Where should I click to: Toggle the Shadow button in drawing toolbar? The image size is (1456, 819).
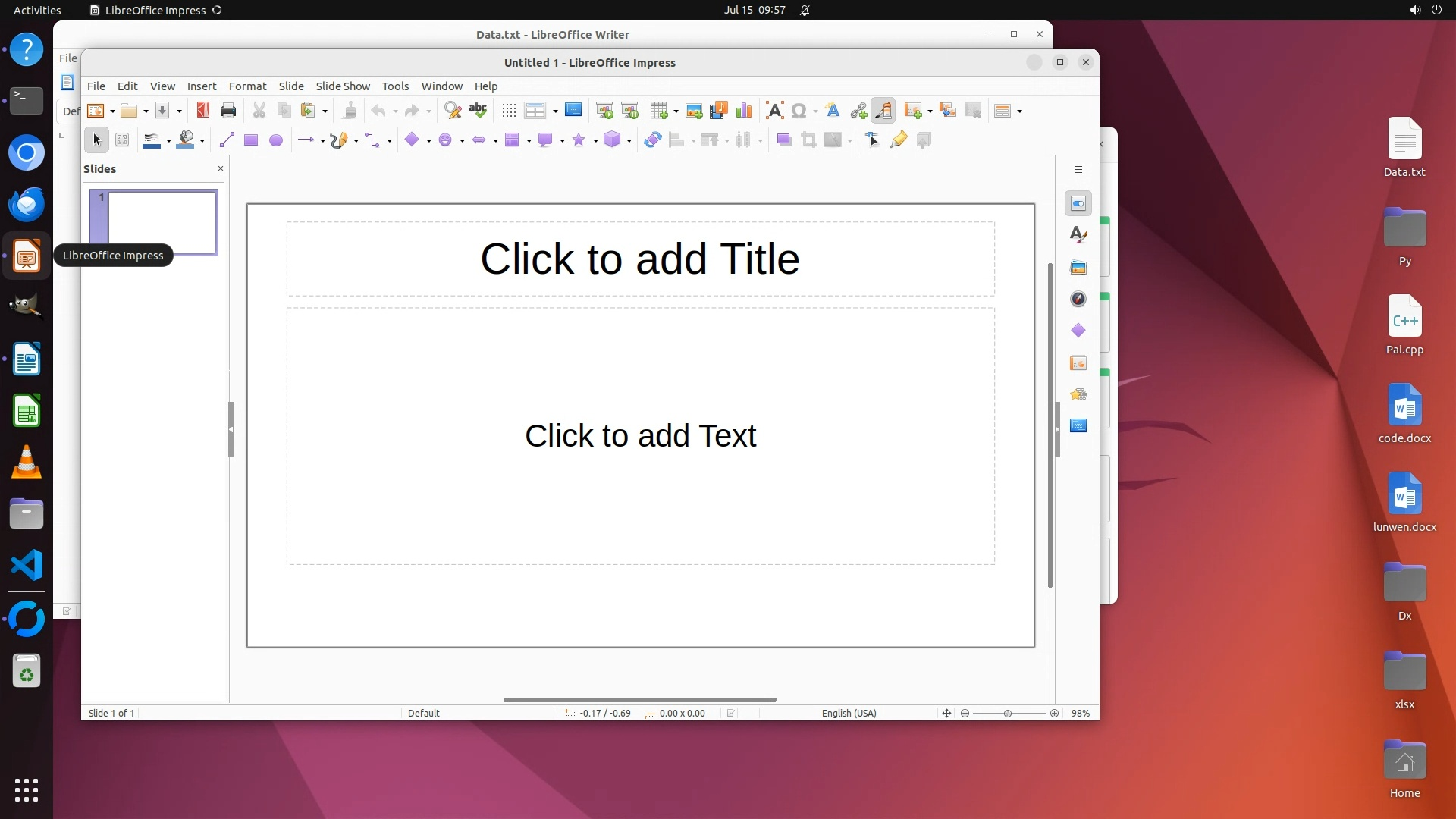click(783, 140)
